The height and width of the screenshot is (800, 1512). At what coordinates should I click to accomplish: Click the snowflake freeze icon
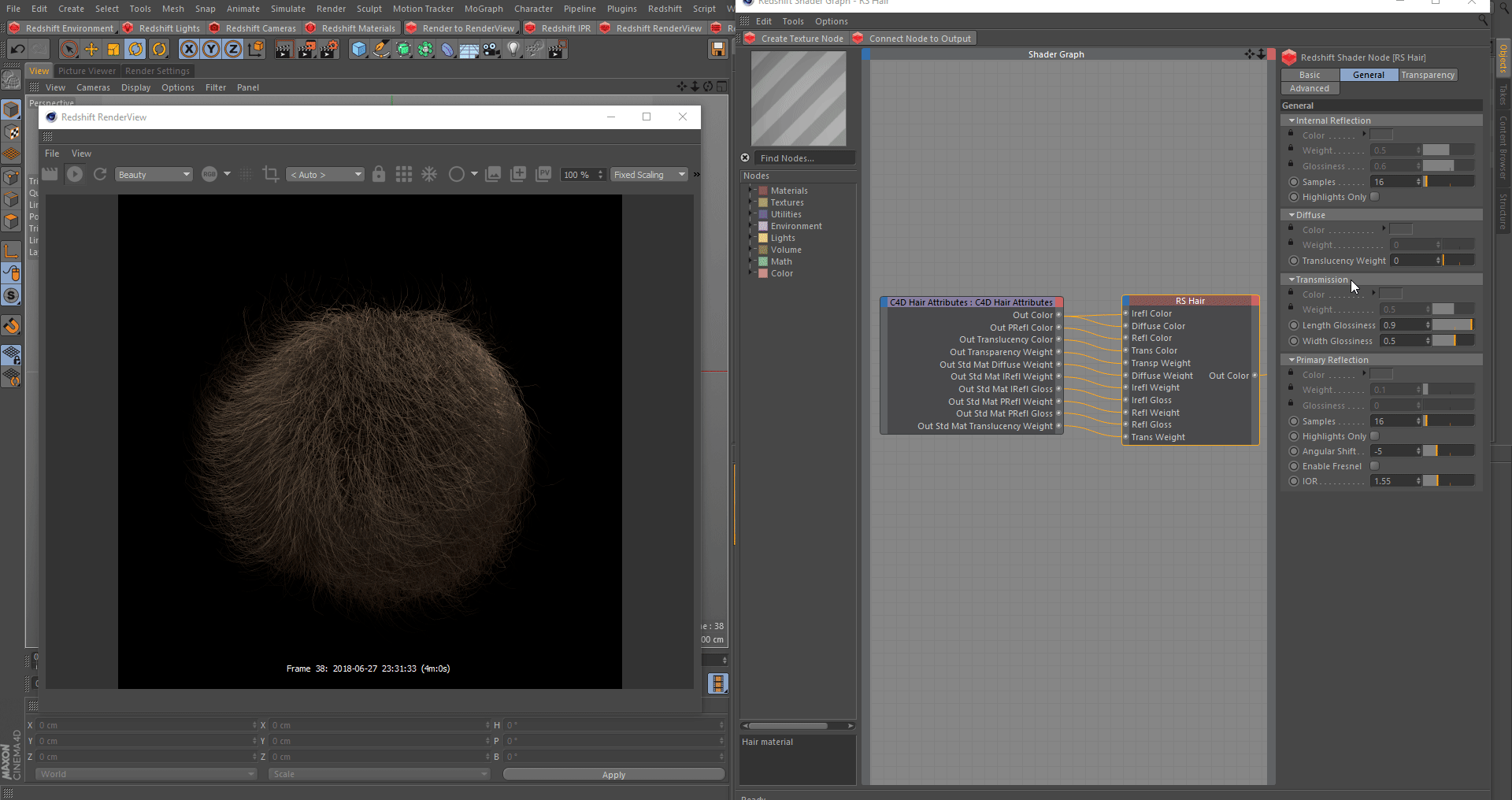click(429, 174)
